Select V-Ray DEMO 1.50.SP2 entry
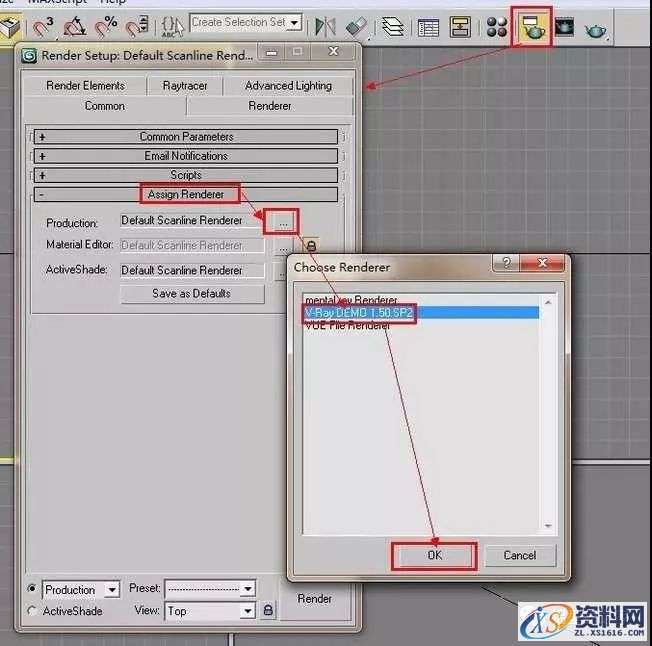Image resolution: width=652 pixels, height=646 pixels. click(421, 313)
